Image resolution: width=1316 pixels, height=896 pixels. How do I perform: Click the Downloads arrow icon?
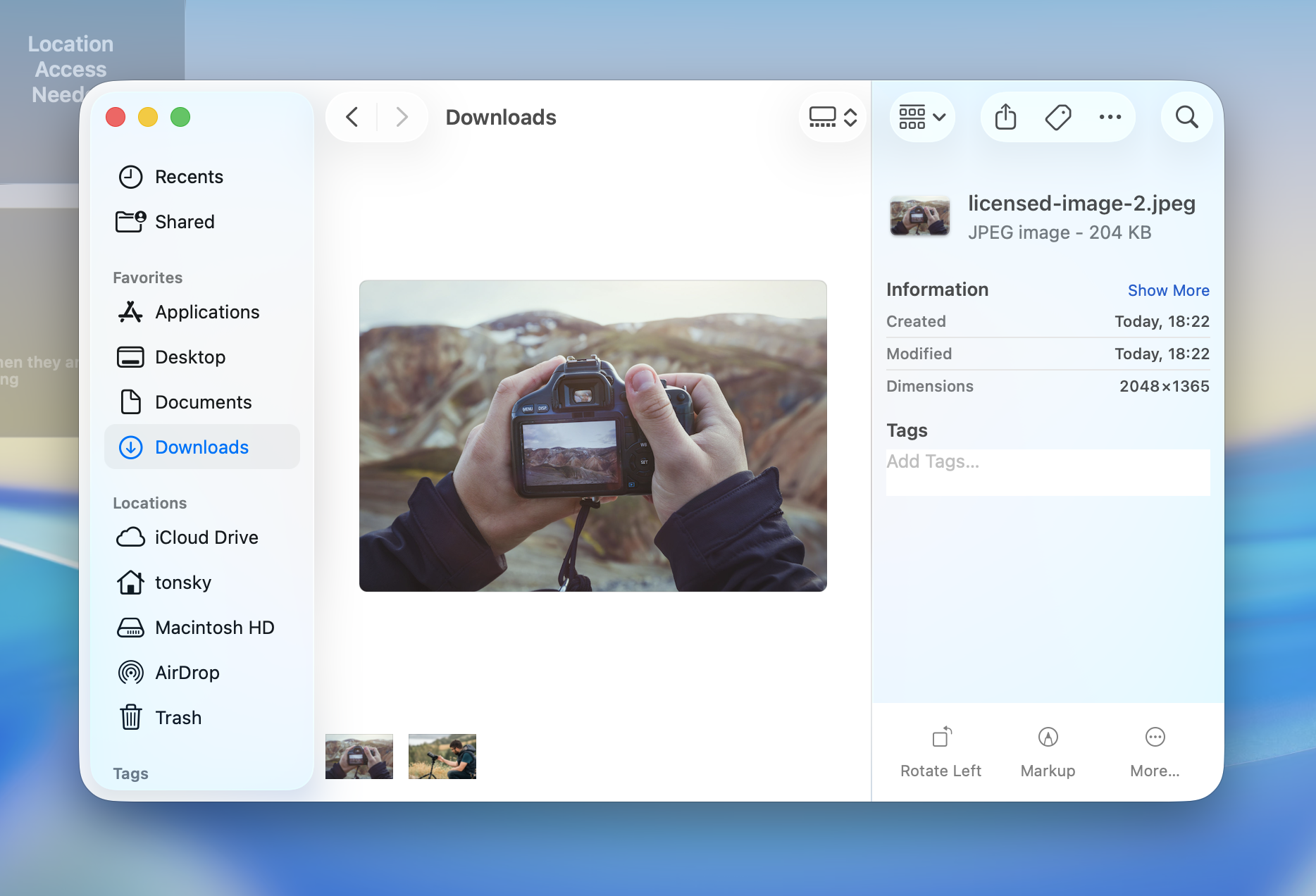coord(130,447)
